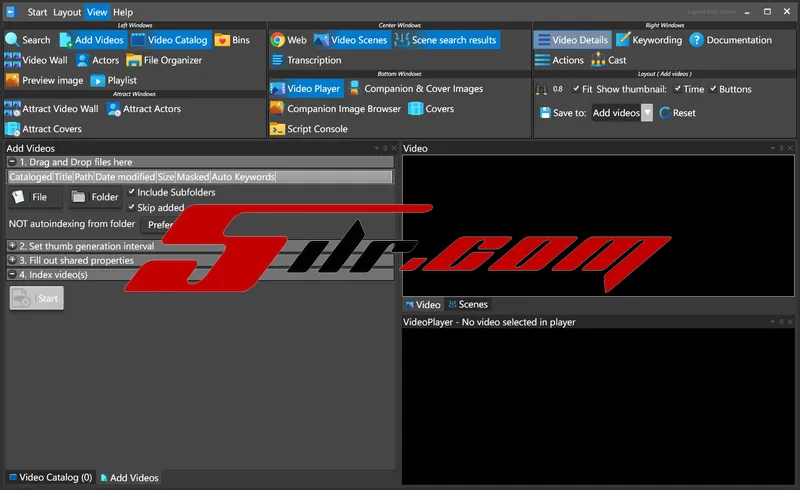Open the Help menu
800x490 pixels.
point(123,12)
